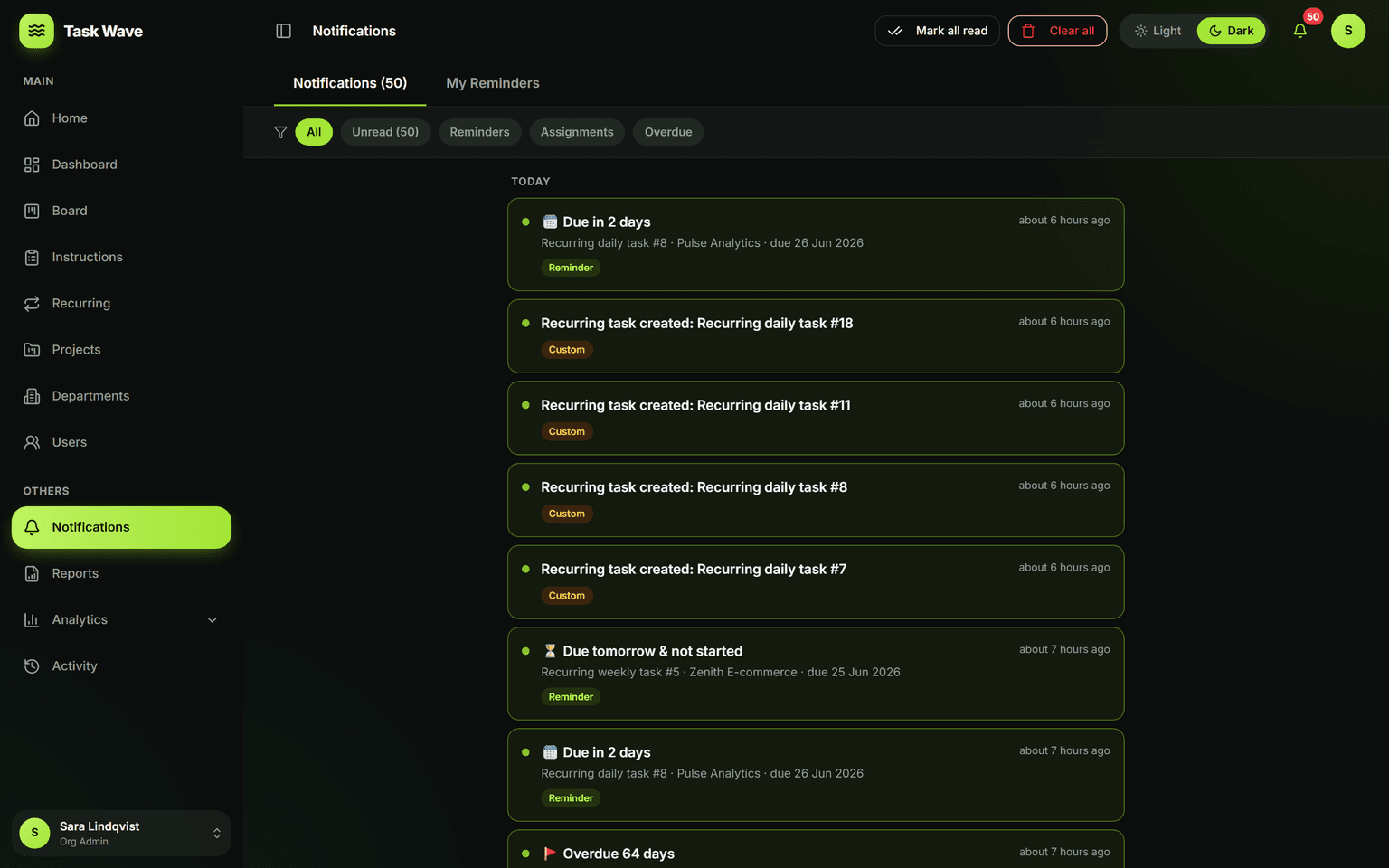Click the filter funnel icon
The height and width of the screenshot is (868, 1389).
click(x=280, y=132)
